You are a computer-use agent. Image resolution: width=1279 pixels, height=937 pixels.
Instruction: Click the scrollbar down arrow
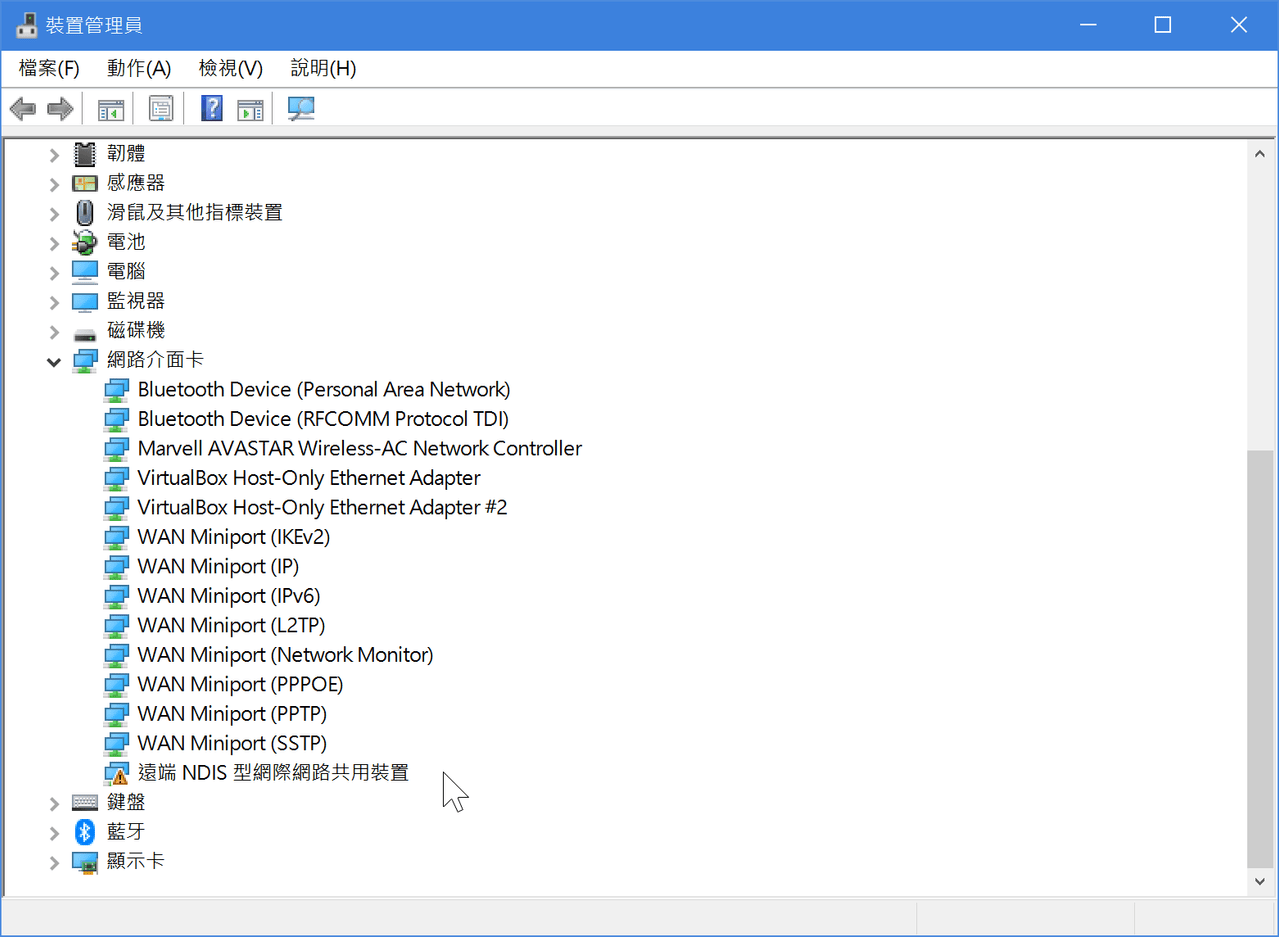point(1260,881)
